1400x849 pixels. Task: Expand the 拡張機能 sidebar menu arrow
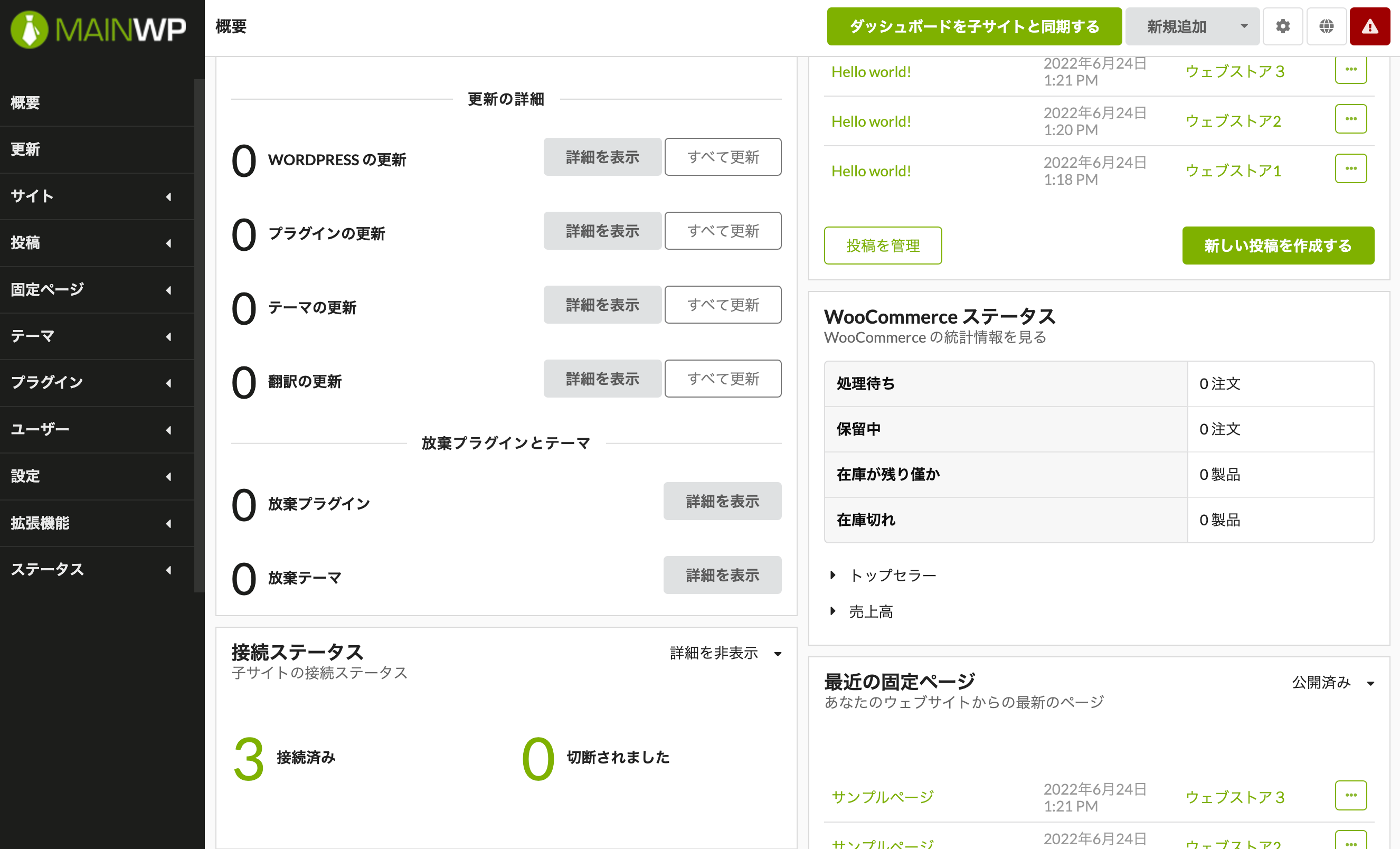tap(169, 523)
